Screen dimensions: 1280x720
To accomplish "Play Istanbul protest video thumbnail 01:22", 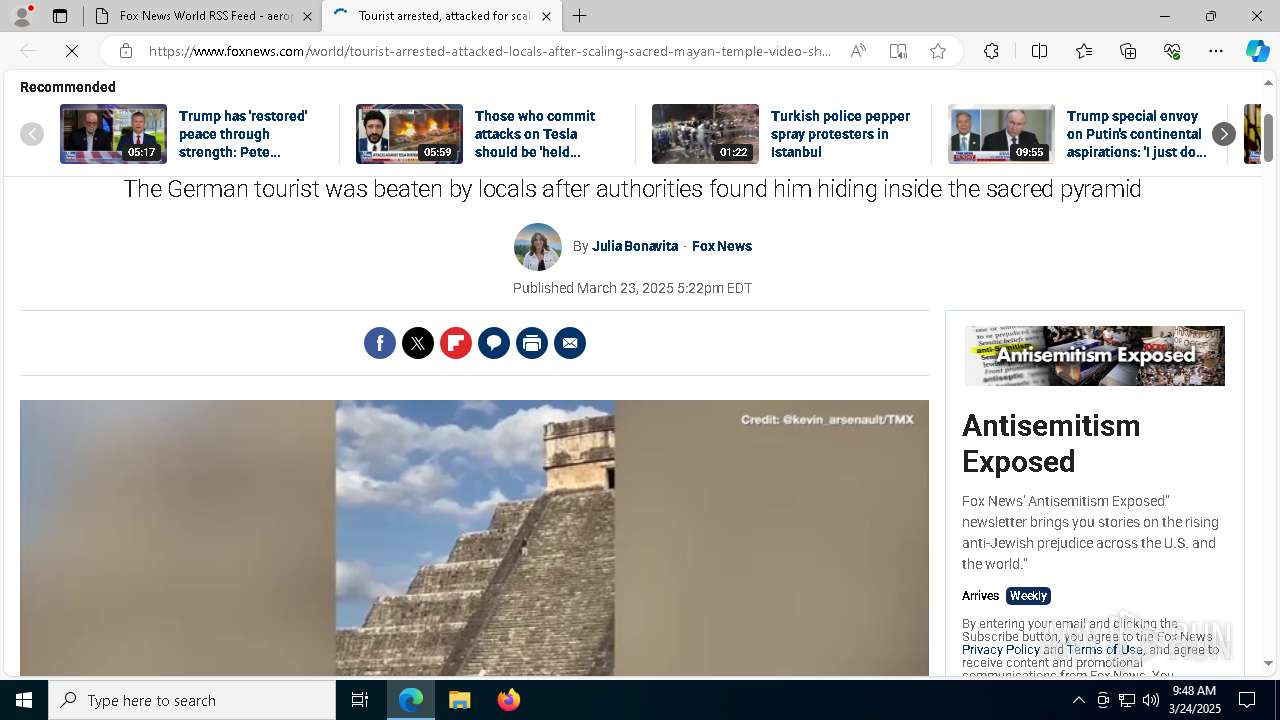I will [x=705, y=134].
